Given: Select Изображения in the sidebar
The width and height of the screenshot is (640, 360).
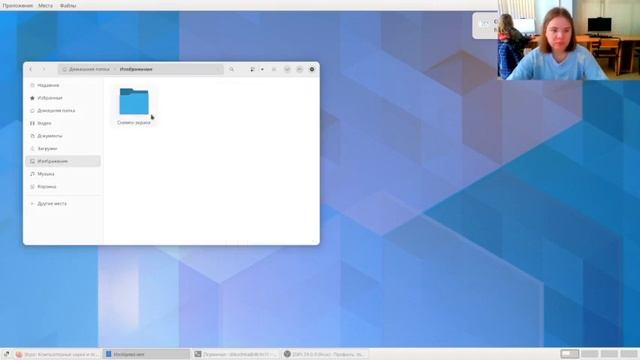Looking at the screenshot, I should point(63,161).
